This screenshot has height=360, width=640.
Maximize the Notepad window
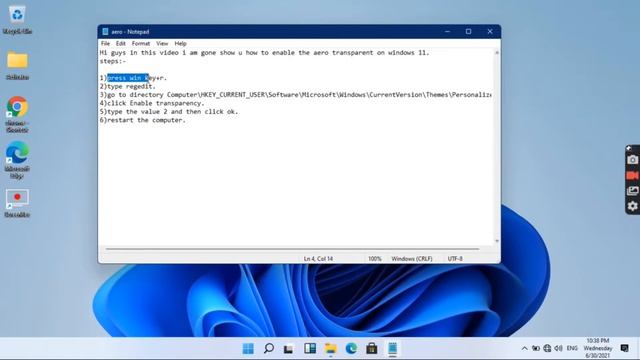[469, 31]
